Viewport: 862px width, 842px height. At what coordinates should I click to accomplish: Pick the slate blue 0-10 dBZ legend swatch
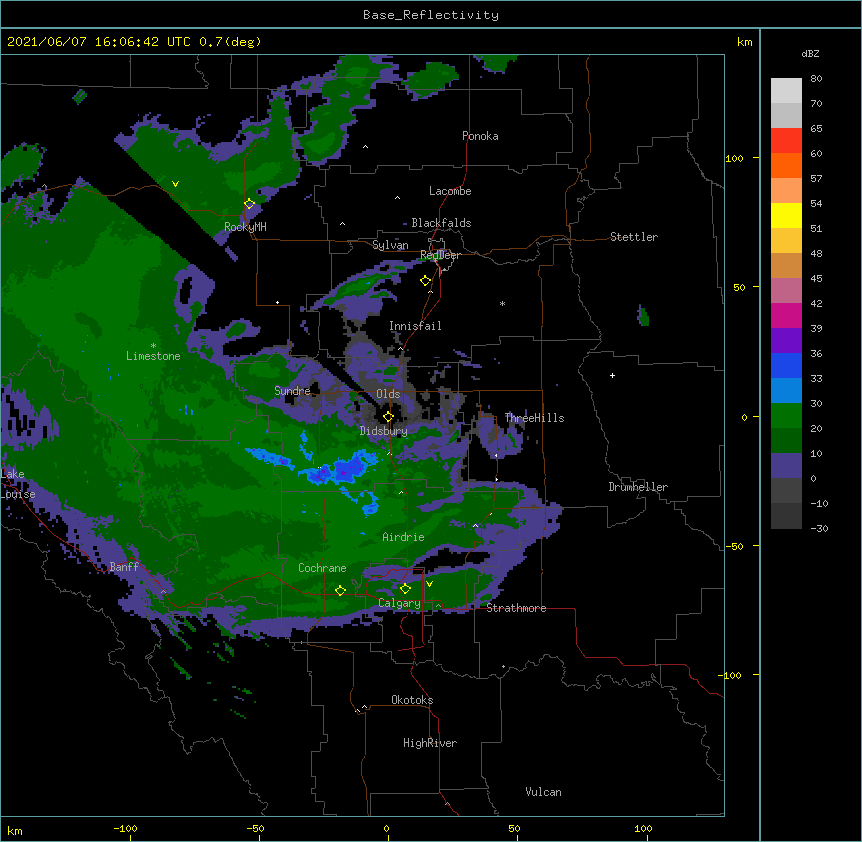pyautogui.click(x=786, y=466)
